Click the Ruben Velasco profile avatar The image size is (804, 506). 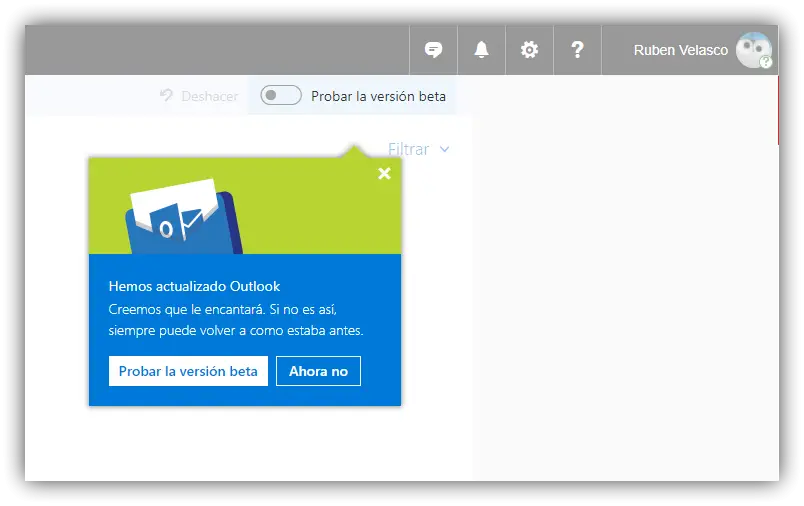754,50
